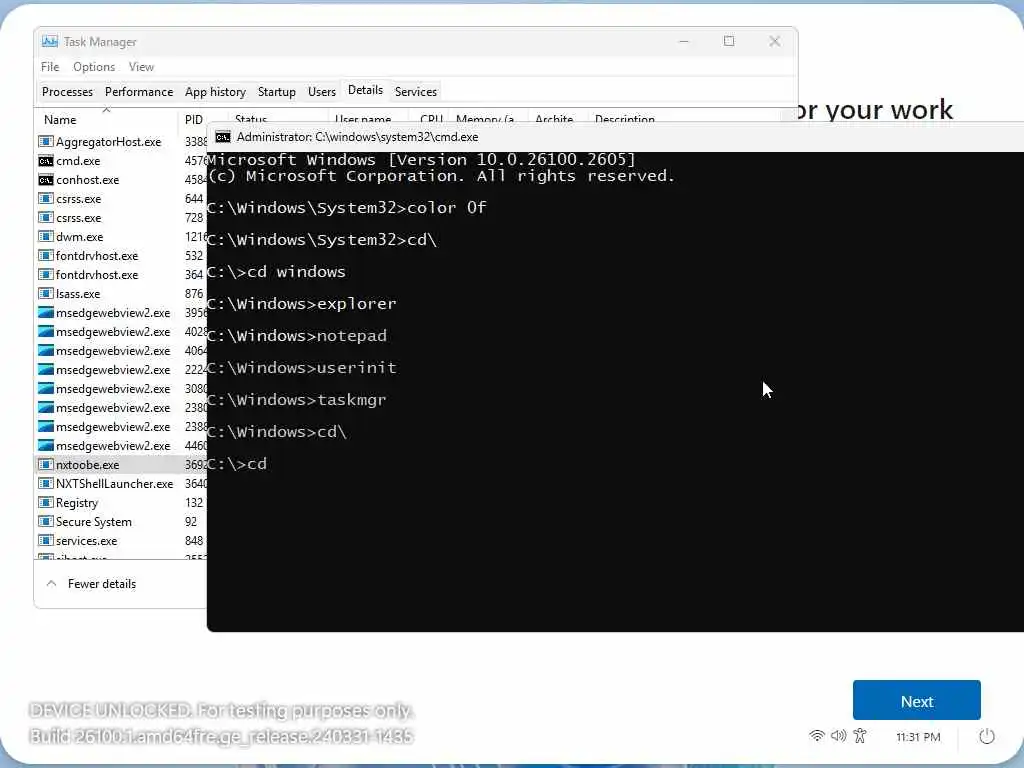1024x768 pixels.
Task: Collapse with the Fewer details chevron
Action: (52, 584)
